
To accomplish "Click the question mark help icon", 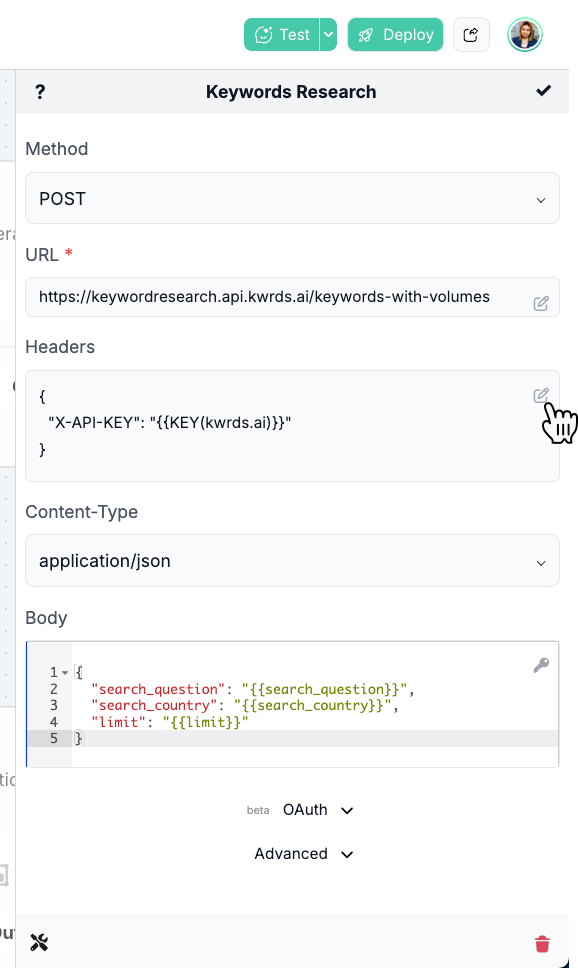I will [x=40, y=92].
